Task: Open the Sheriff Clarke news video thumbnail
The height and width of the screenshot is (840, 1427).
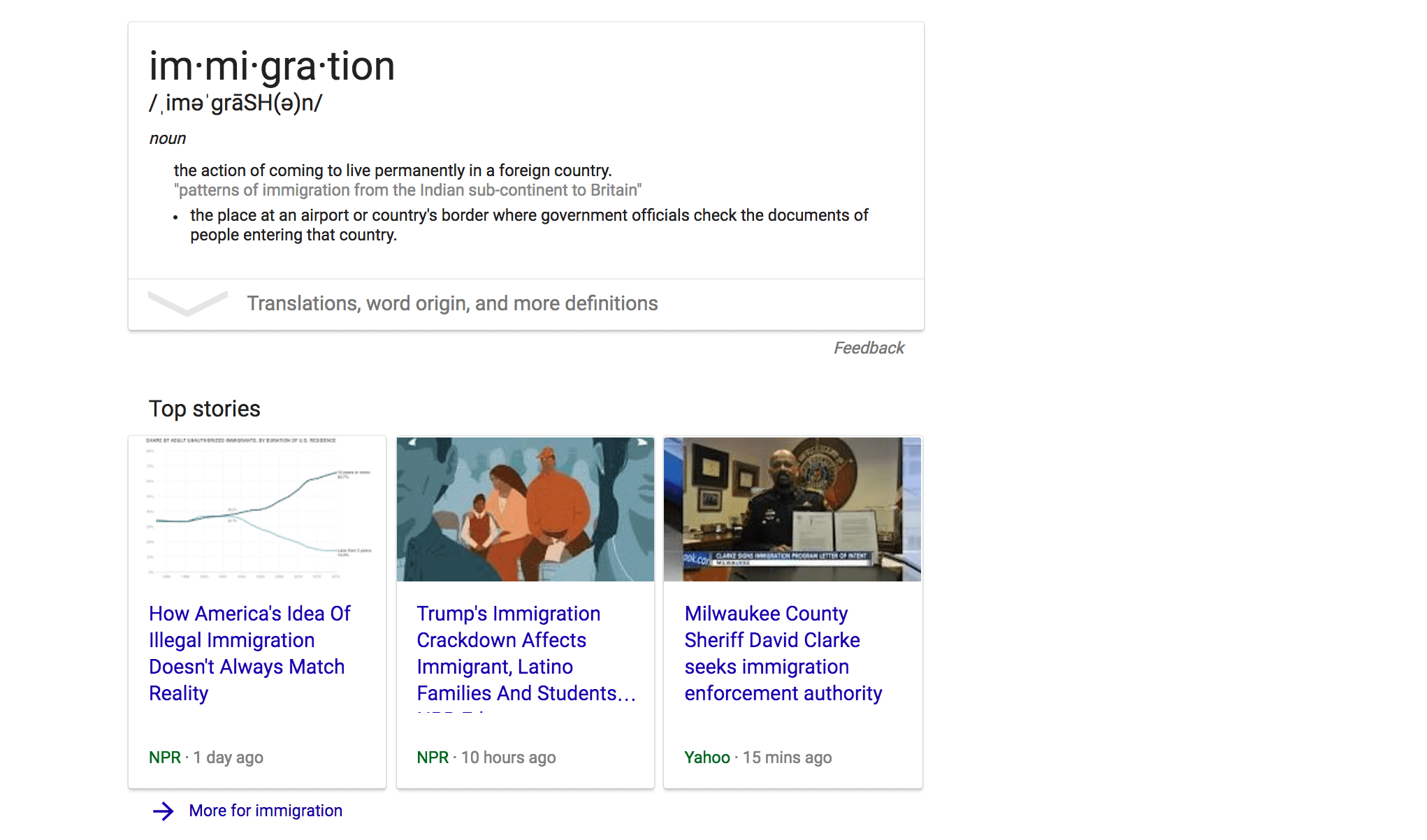Action: [792, 509]
